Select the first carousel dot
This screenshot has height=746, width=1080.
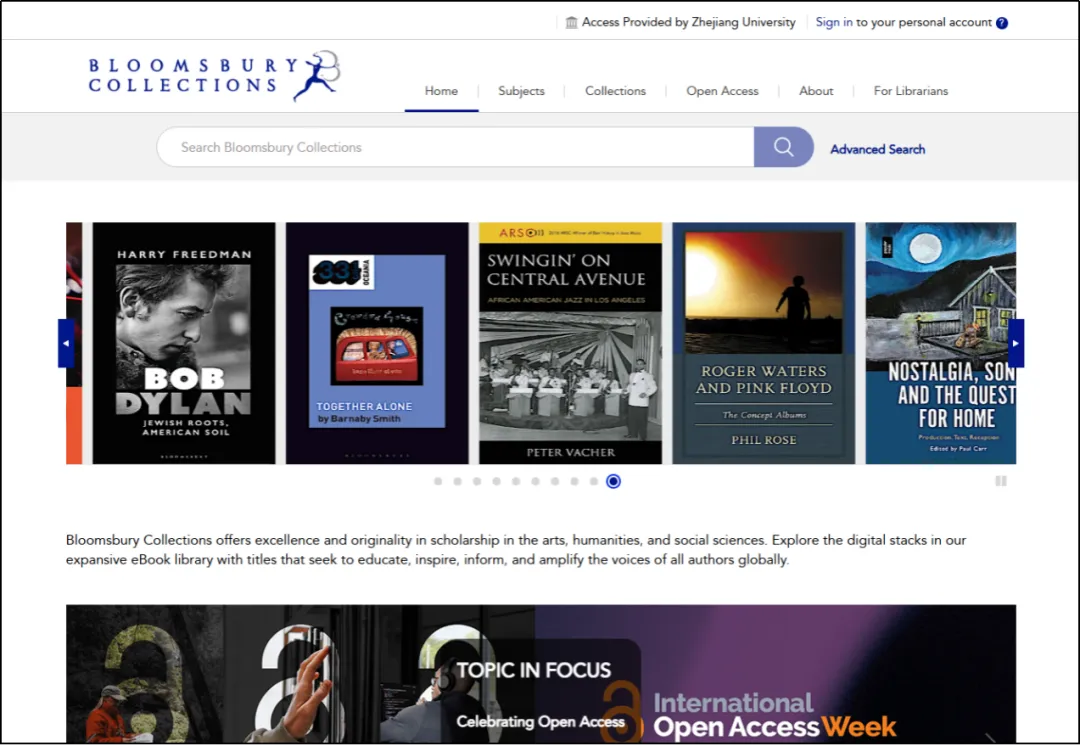[x=438, y=481]
